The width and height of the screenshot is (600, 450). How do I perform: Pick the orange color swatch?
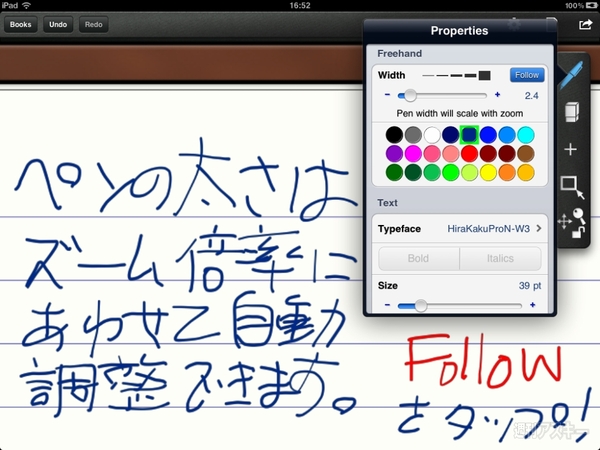pos(507,173)
